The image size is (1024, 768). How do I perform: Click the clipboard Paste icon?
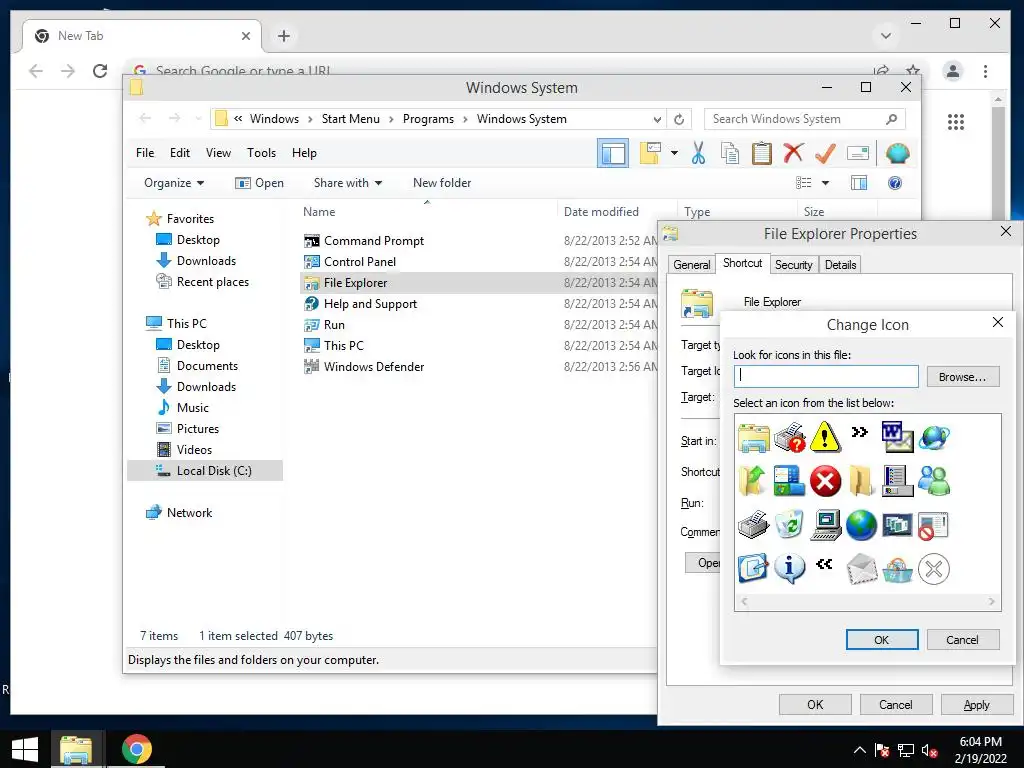[x=761, y=153]
